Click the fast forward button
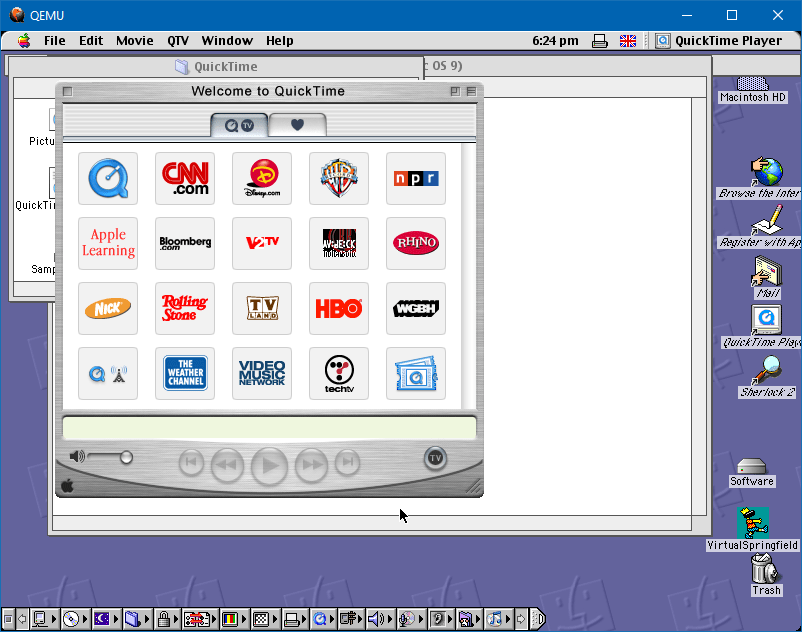This screenshot has width=802, height=632. [311, 464]
